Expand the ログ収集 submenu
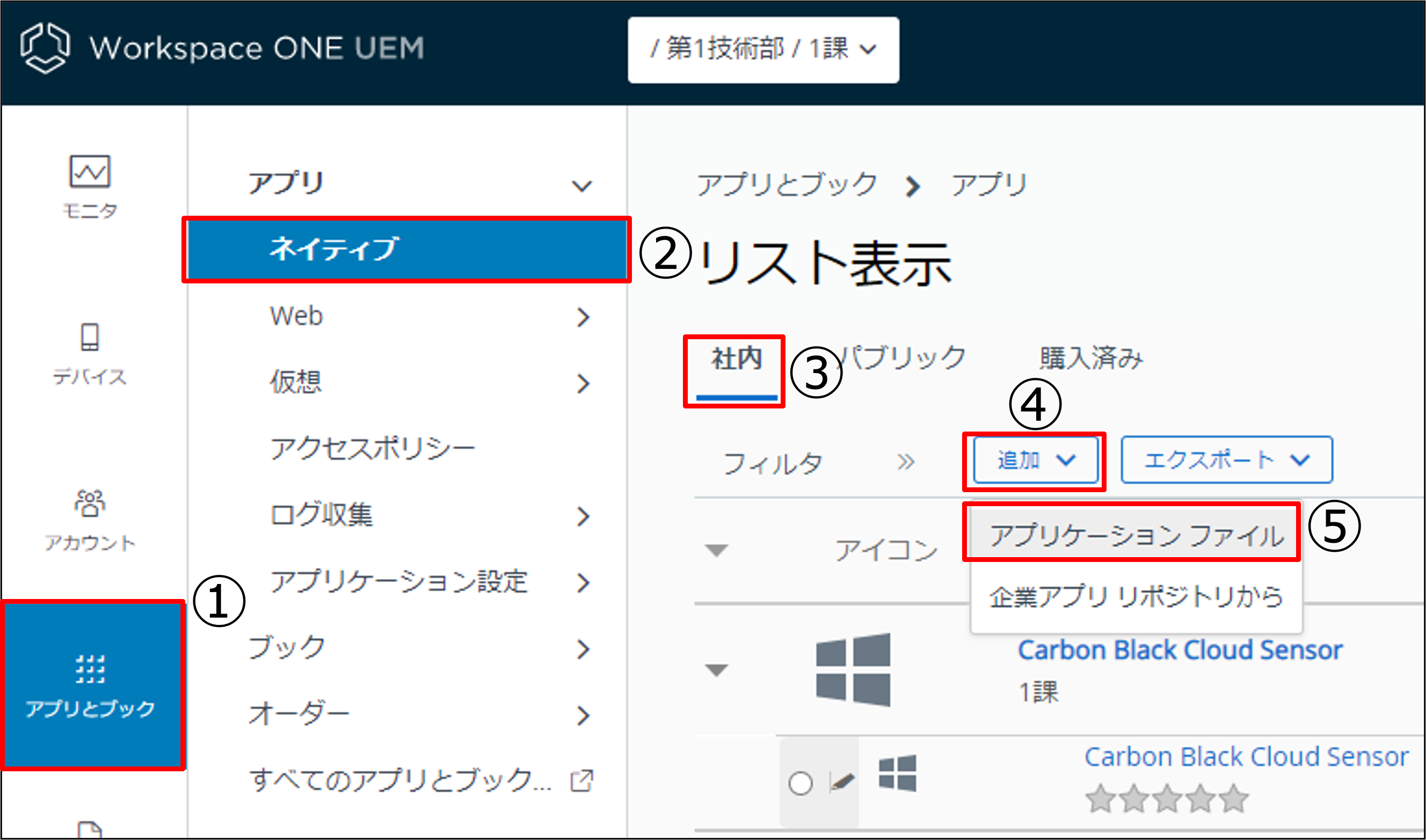 tap(583, 516)
